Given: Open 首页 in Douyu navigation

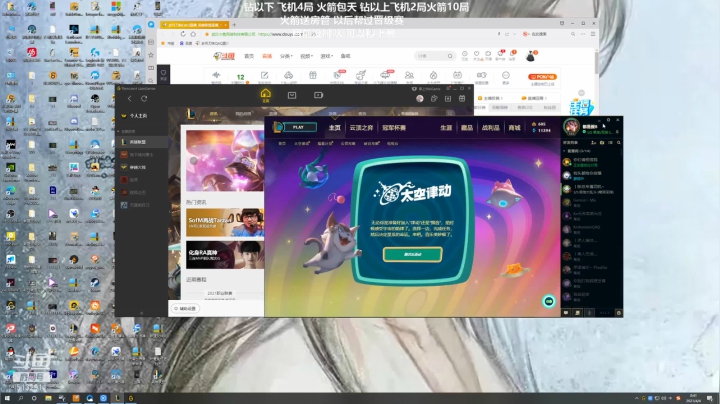Looking at the screenshot, I should pos(249,56).
